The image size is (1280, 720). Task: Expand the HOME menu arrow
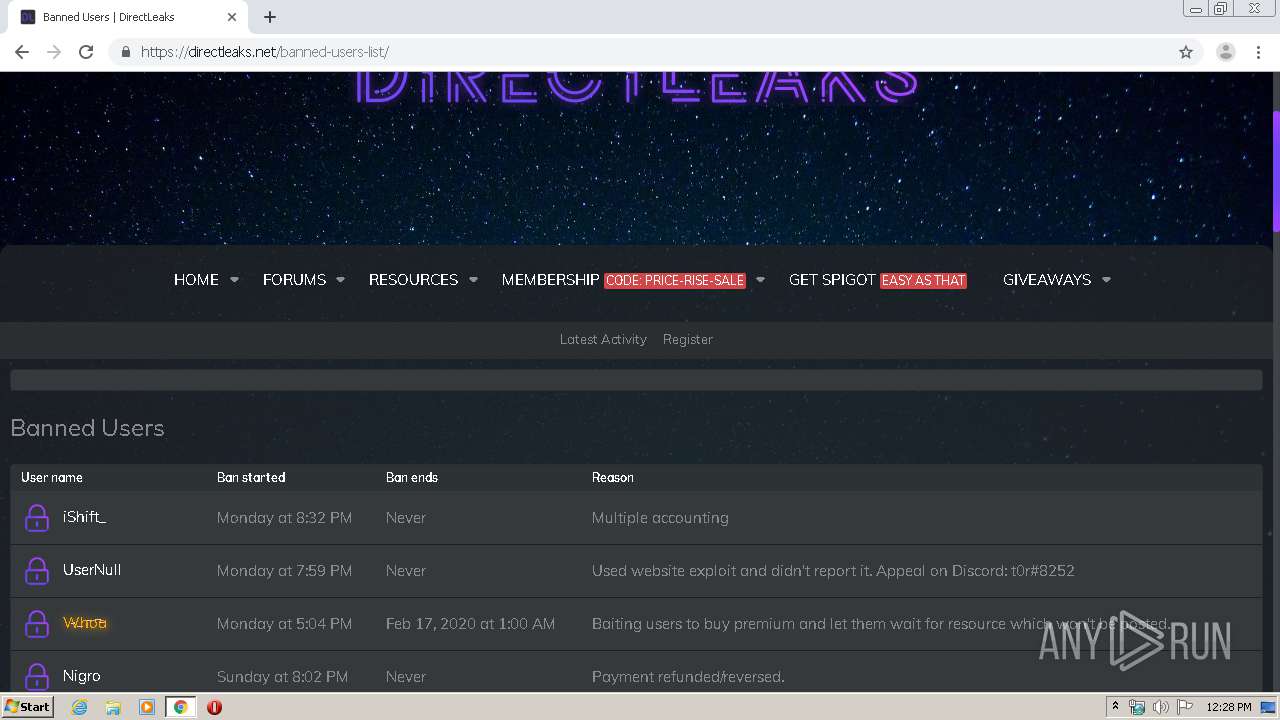(x=234, y=280)
